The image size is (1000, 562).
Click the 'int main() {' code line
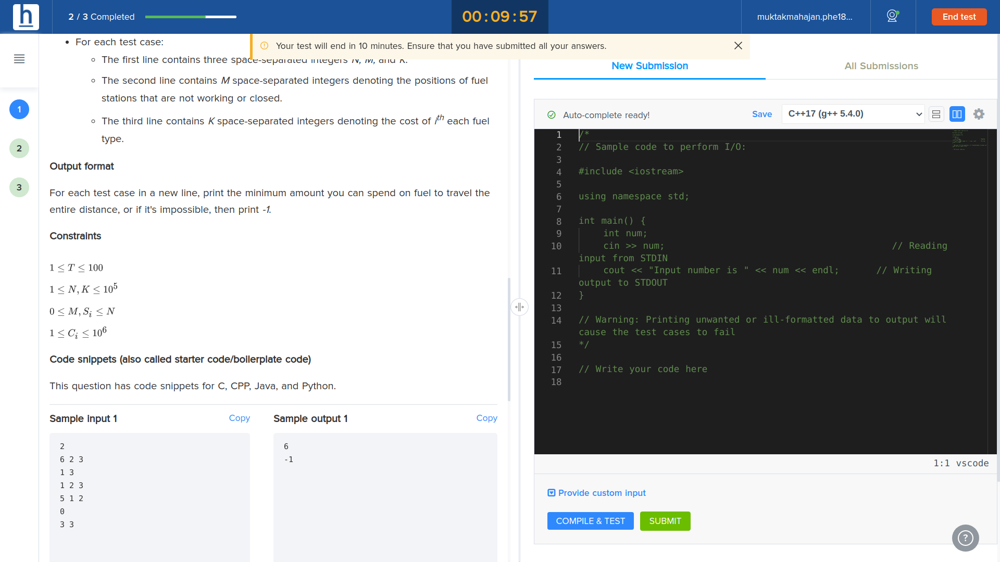tap(612, 221)
